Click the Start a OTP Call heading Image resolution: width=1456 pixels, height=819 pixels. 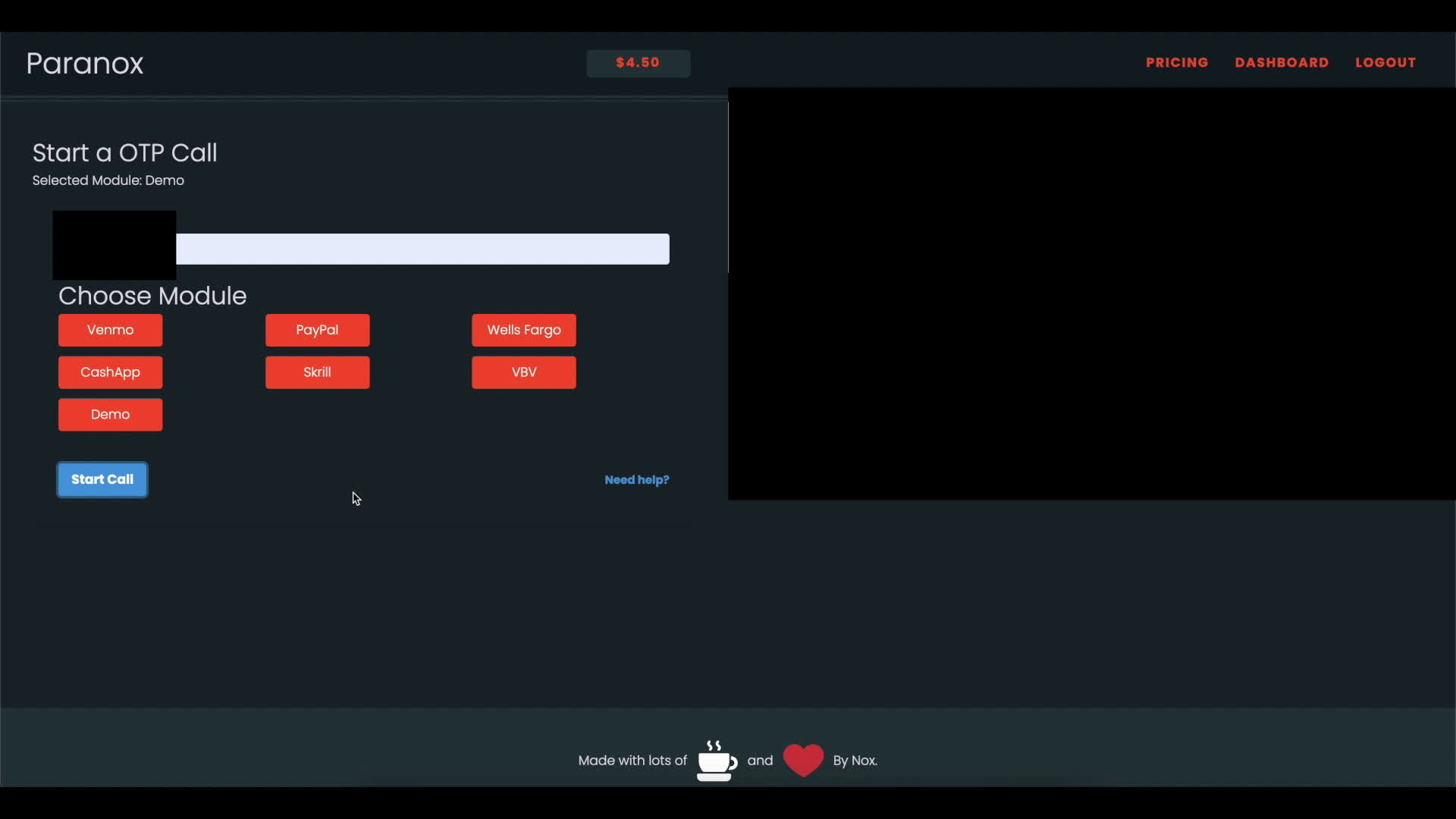124,152
